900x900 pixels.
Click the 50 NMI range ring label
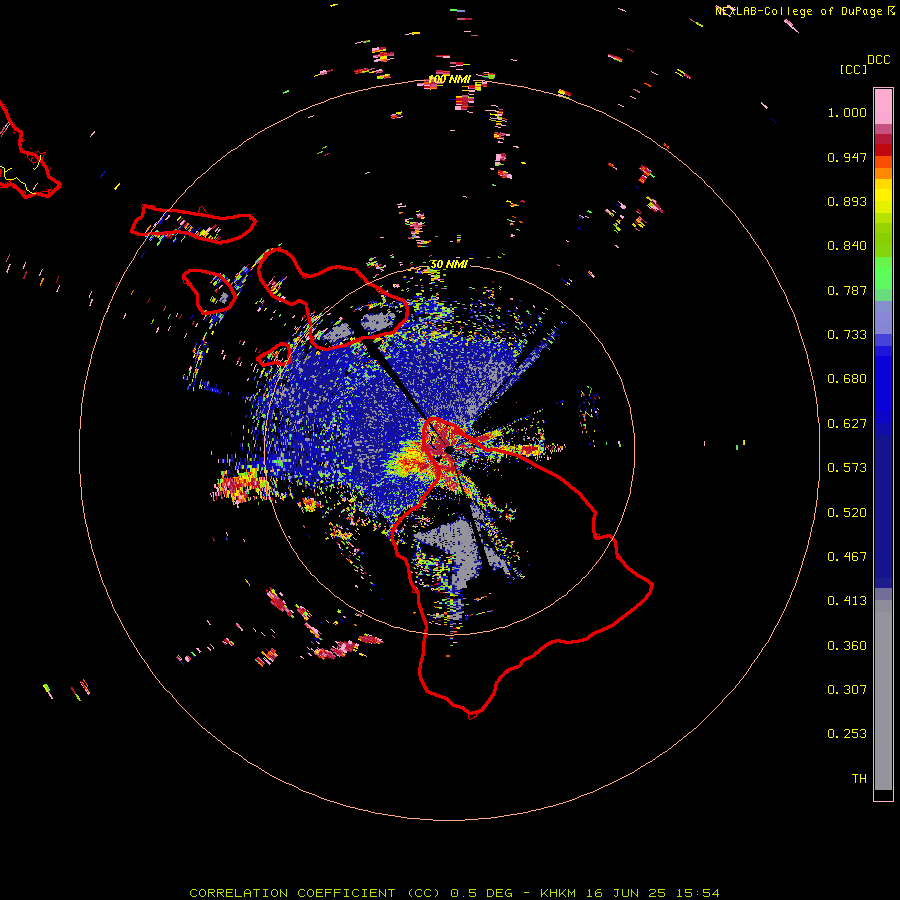[448, 264]
